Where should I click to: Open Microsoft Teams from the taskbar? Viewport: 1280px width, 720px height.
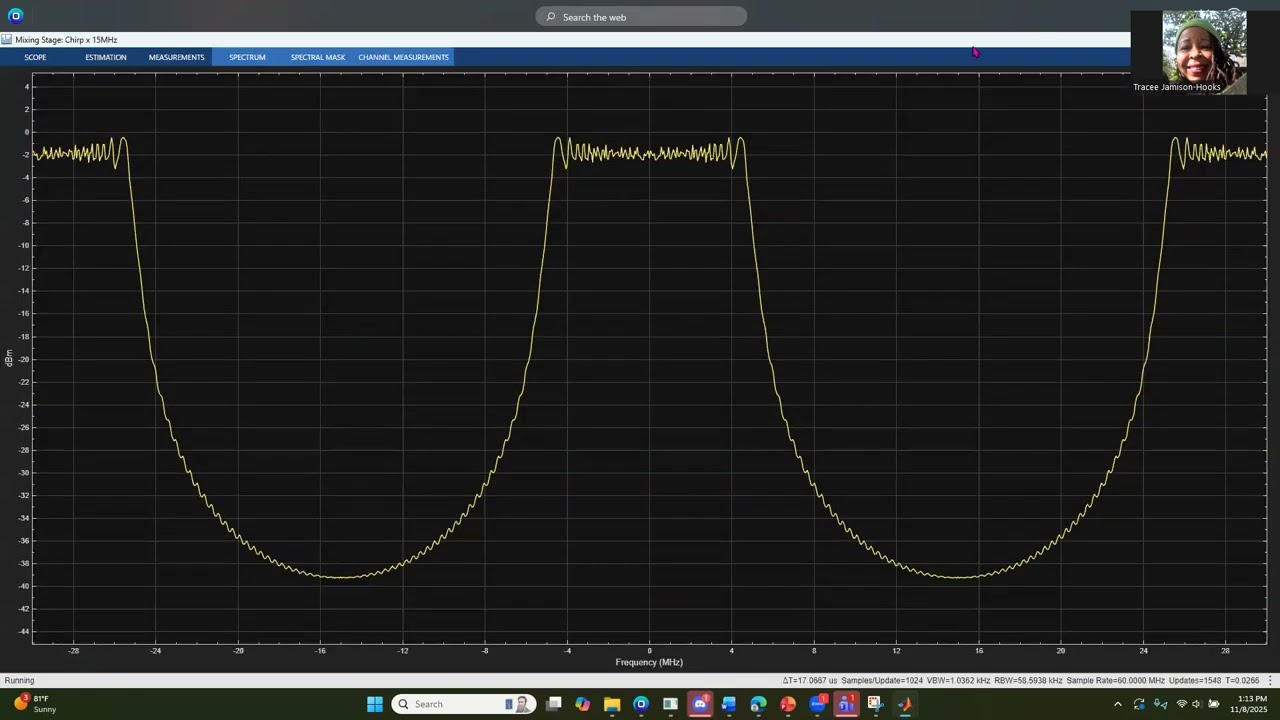(846, 704)
